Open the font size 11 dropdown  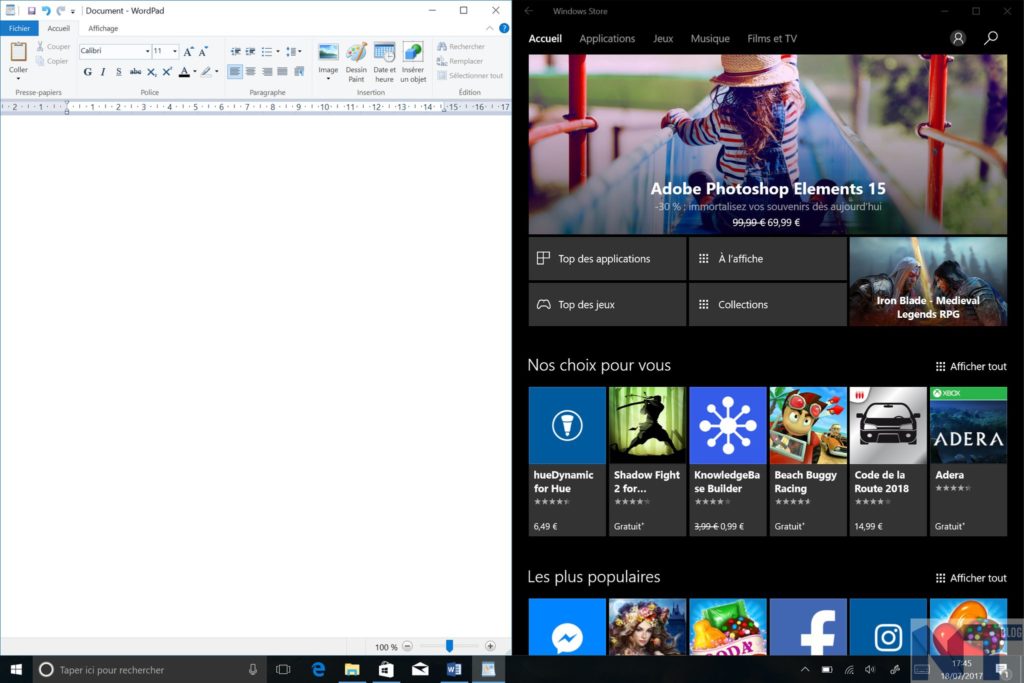point(174,51)
